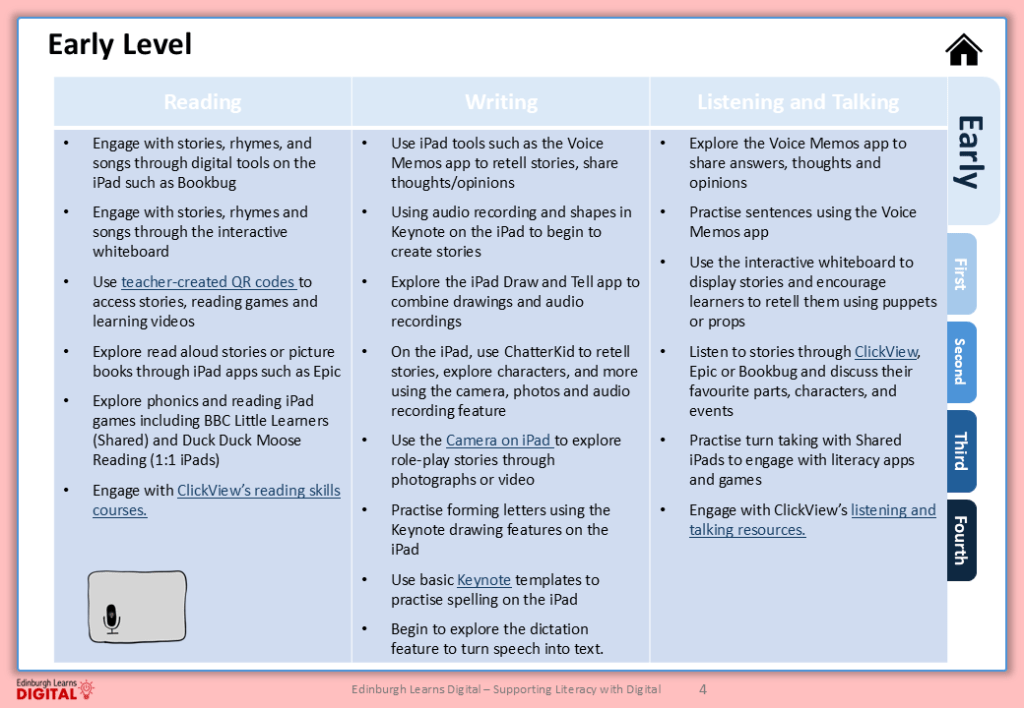
Task: Click the Reading column header
Action: [202, 102]
